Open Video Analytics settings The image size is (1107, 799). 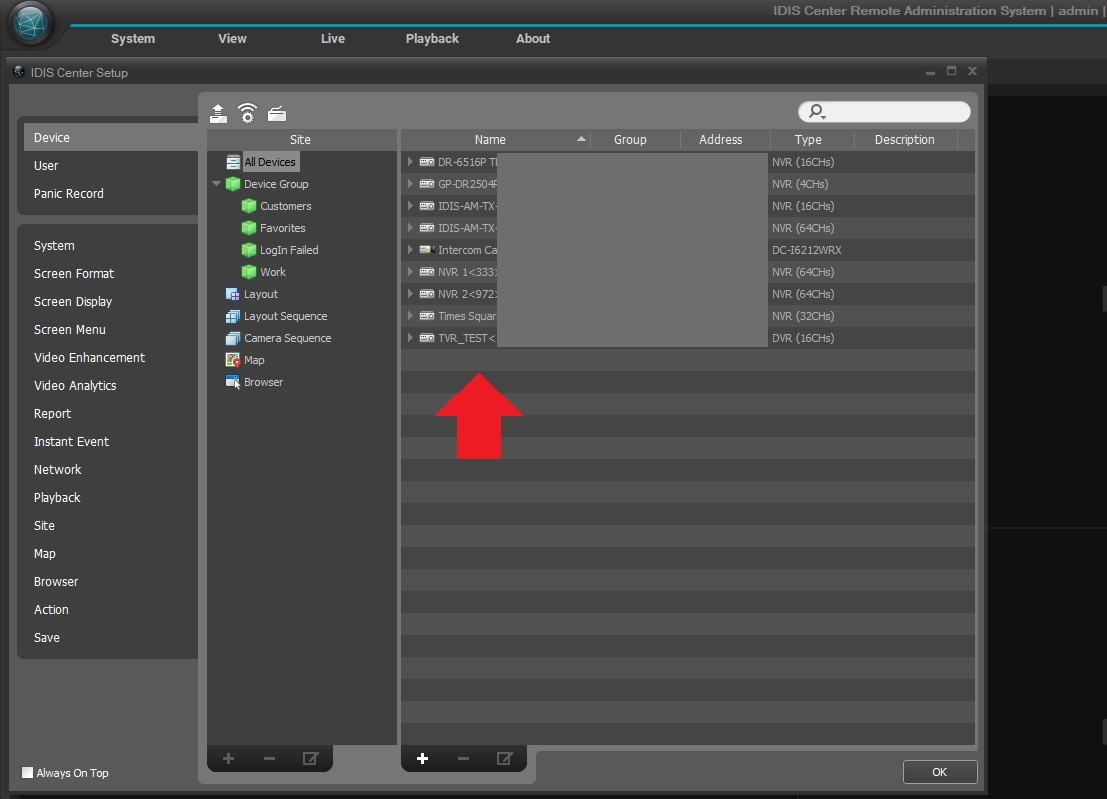coord(76,385)
